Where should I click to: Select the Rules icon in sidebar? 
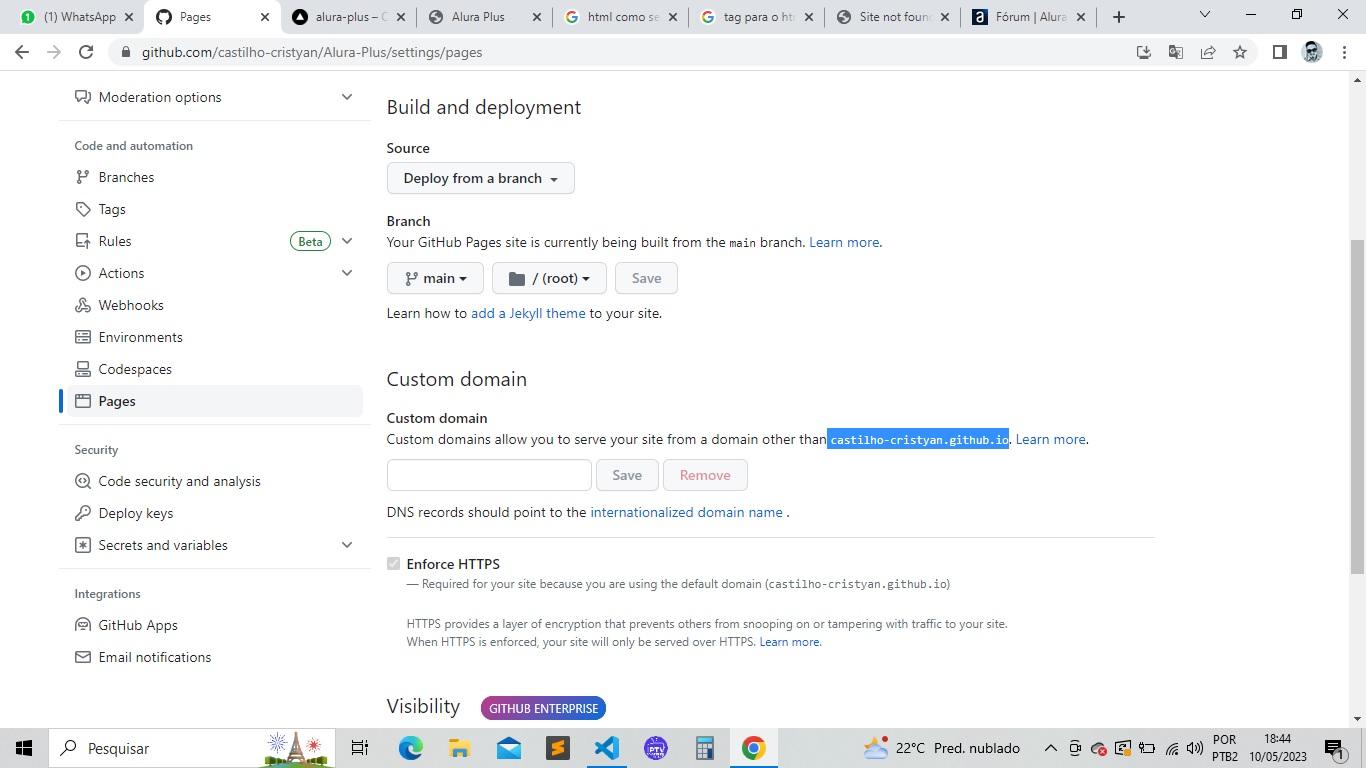click(83, 241)
